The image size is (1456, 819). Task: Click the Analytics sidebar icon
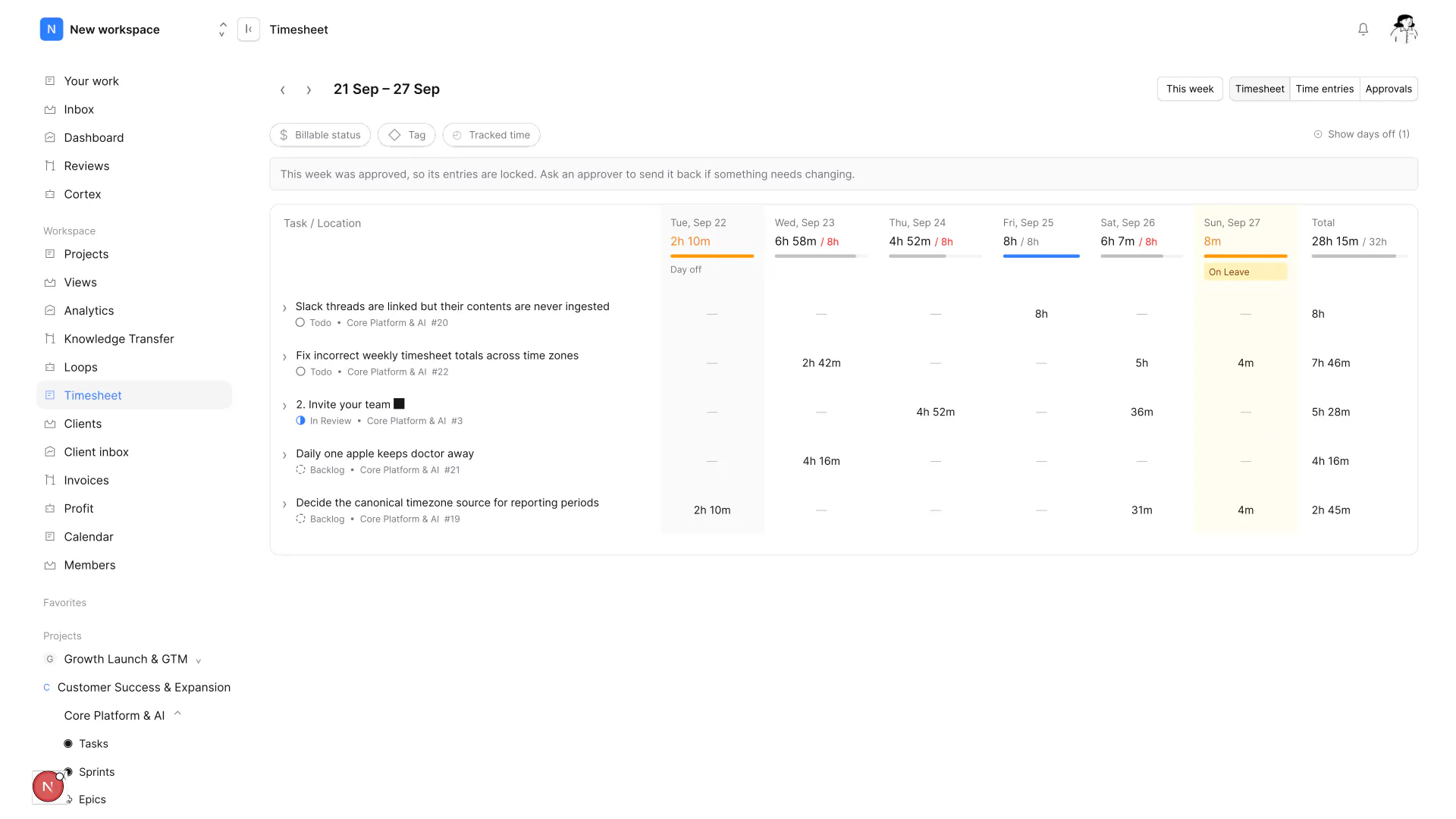50,310
